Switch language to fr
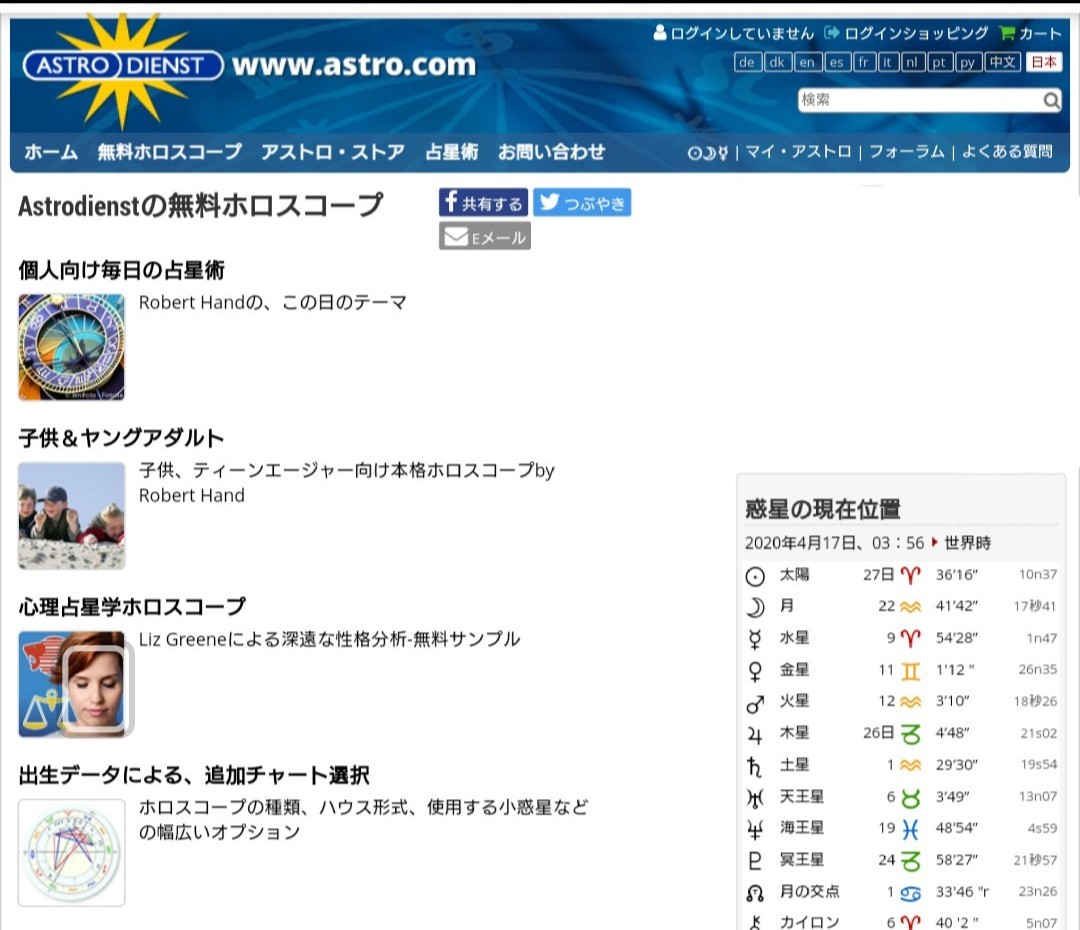The height and width of the screenshot is (930, 1080). 863,62
